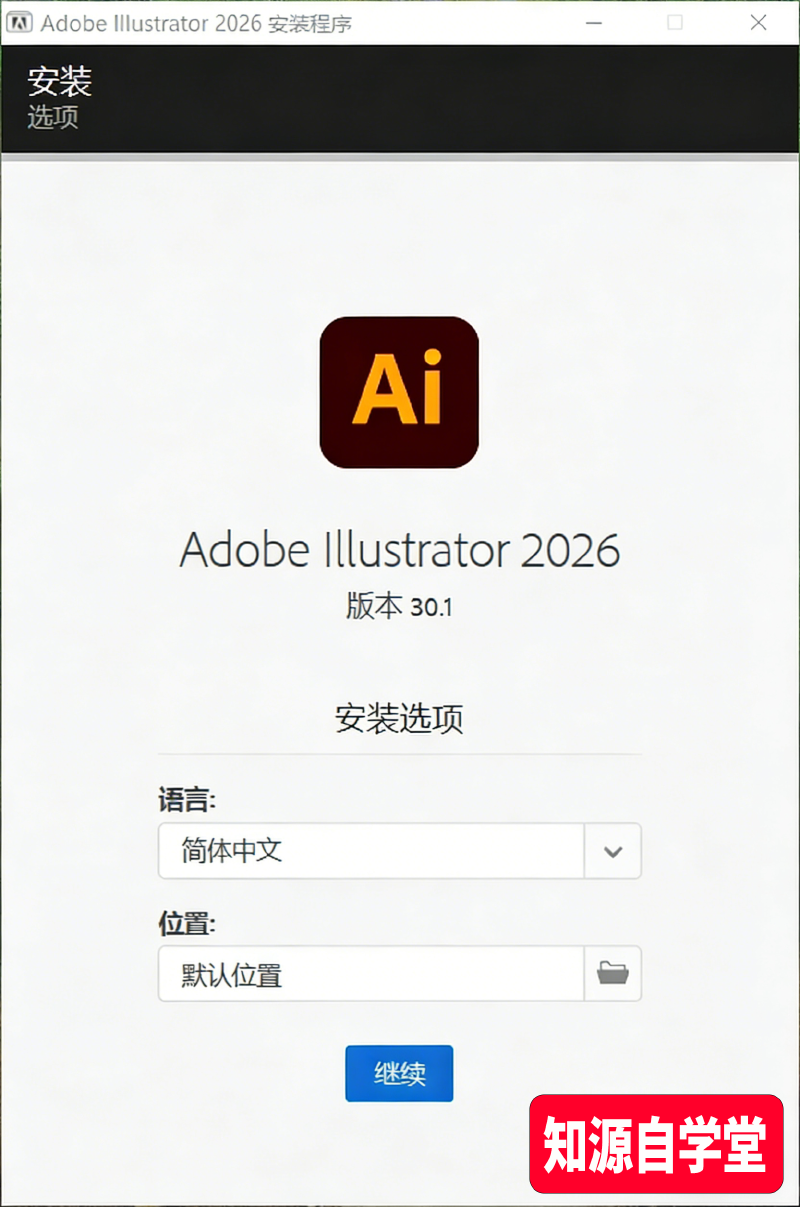Screen dimensions: 800x1207
Task: Minimize the installer window
Action: [x=594, y=22]
